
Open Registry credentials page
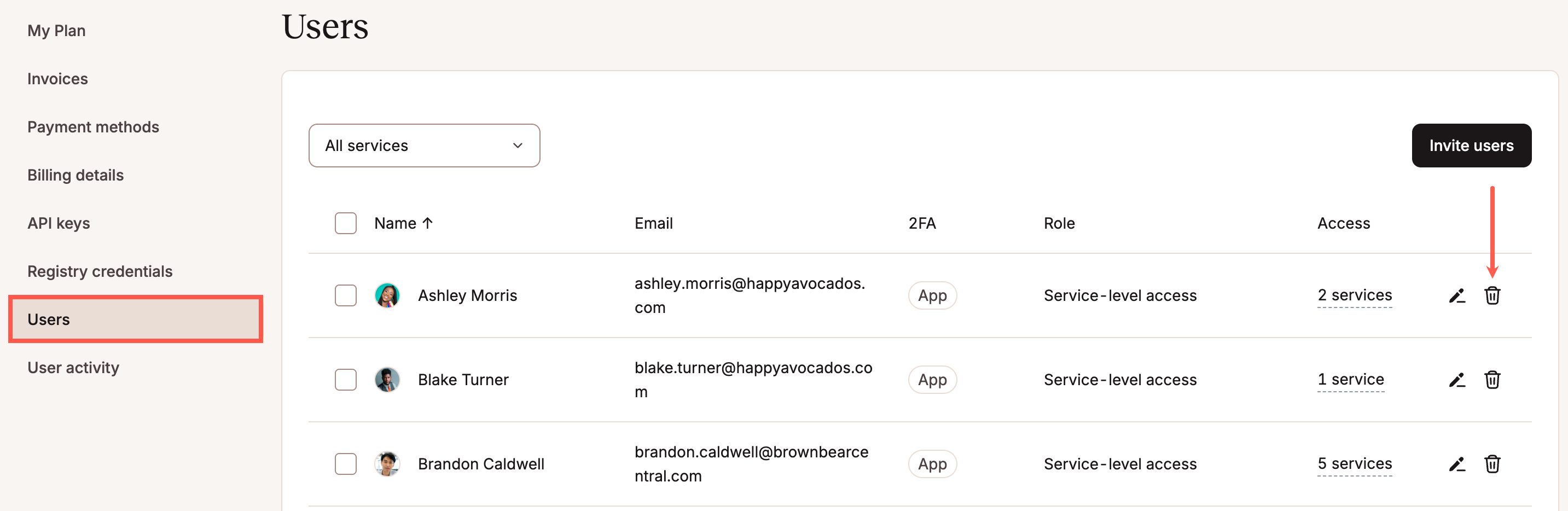[x=100, y=271]
